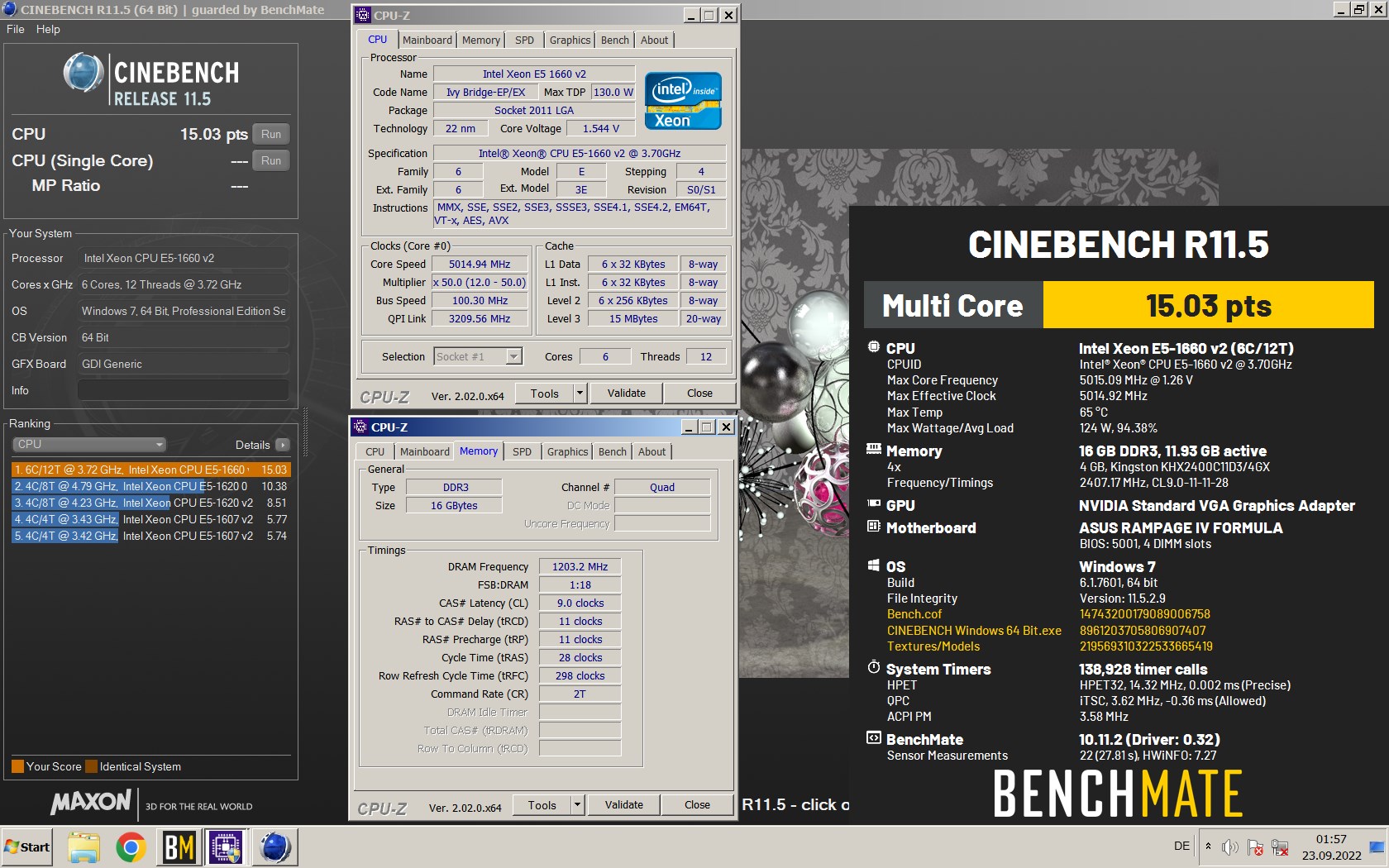This screenshot has width=1389, height=868.
Task: Expand Tools dropdown arrow in top CPU-Z window
Action: coord(580,393)
